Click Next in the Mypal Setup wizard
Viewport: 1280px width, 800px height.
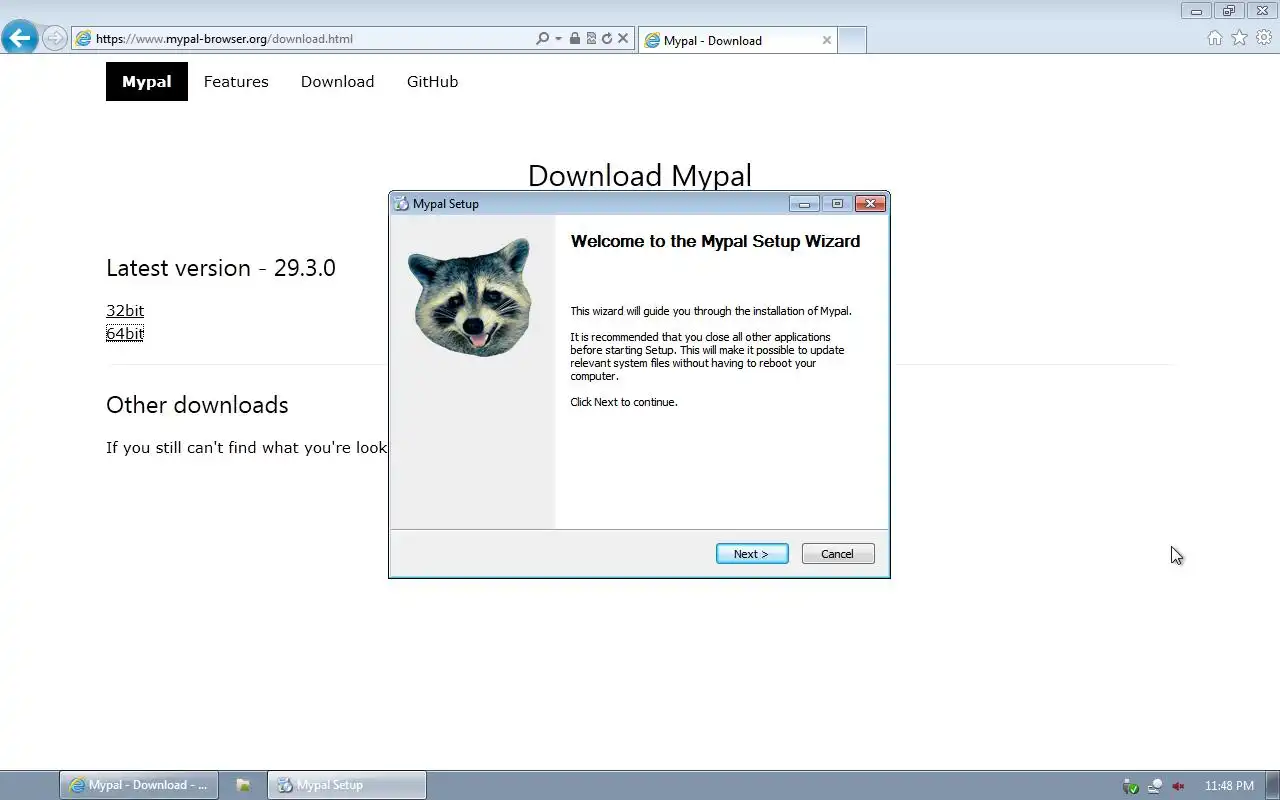click(x=752, y=554)
